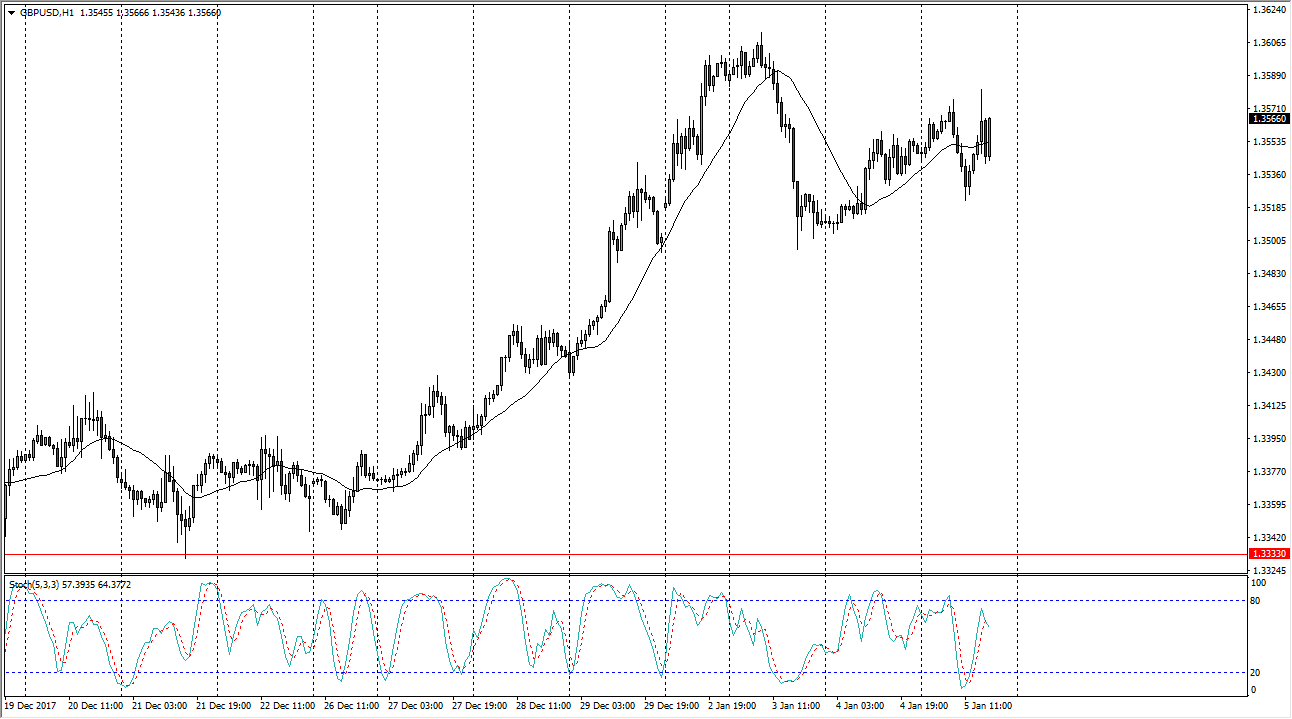This screenshot has width=1292, height=719.
Task: Click the 1.33245 price axis label
Action: coord(1269,570)
